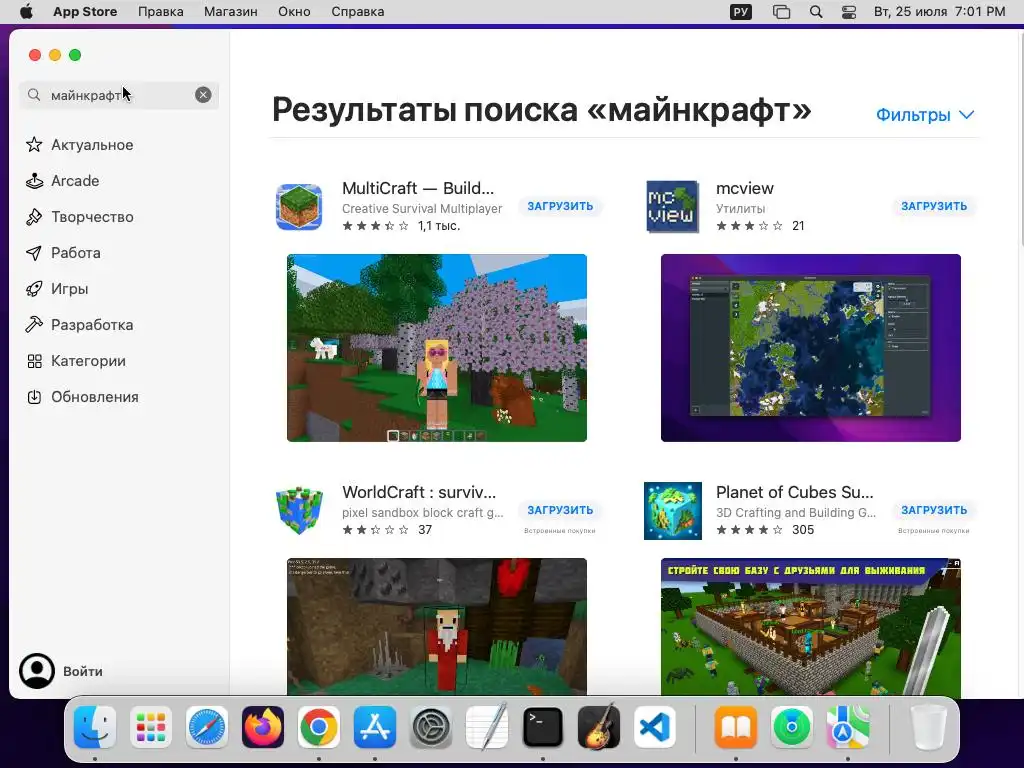
Task: Select the Творчество brush icon
Action: coord(34,217)
